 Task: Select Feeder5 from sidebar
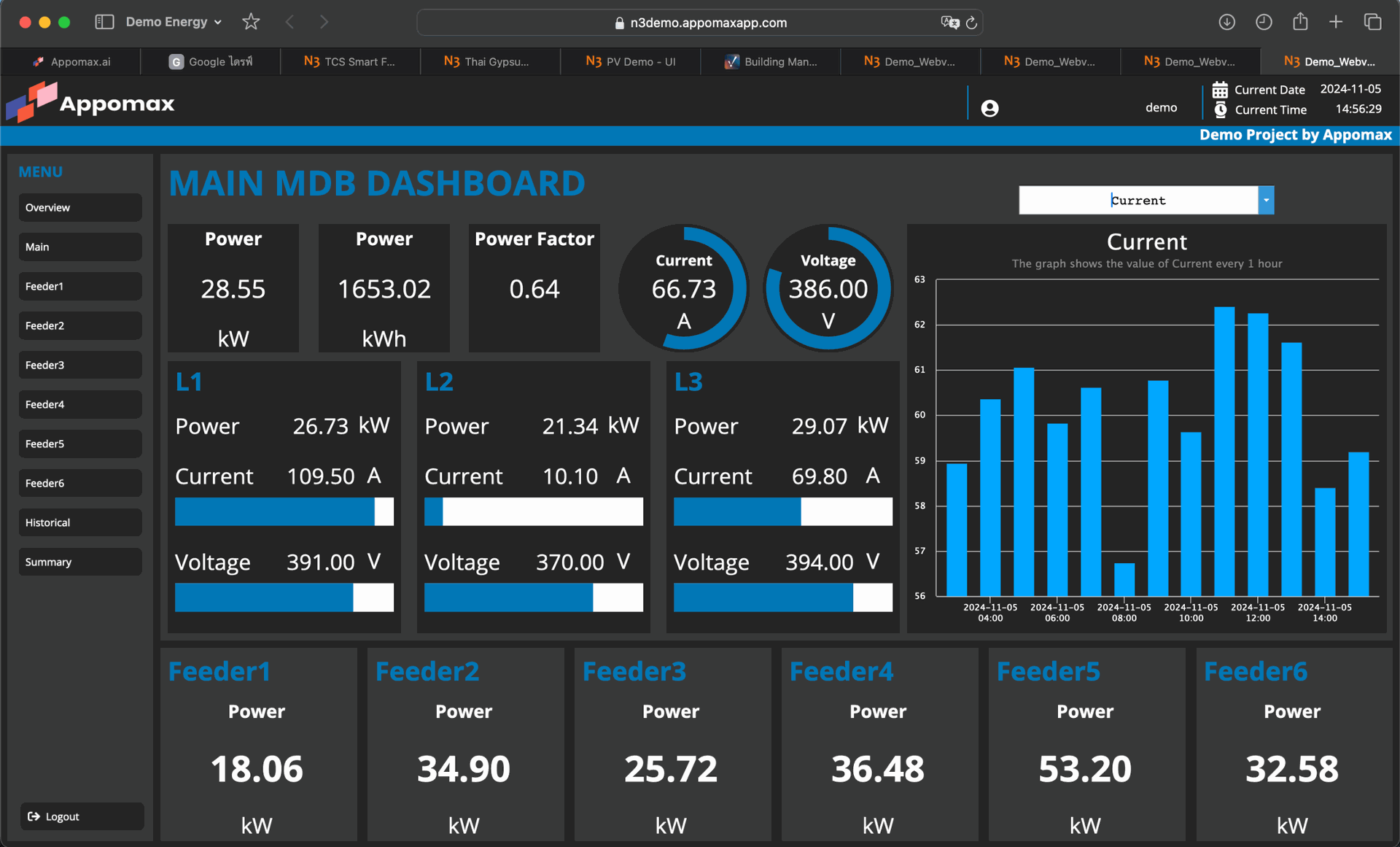coord(82,443)
